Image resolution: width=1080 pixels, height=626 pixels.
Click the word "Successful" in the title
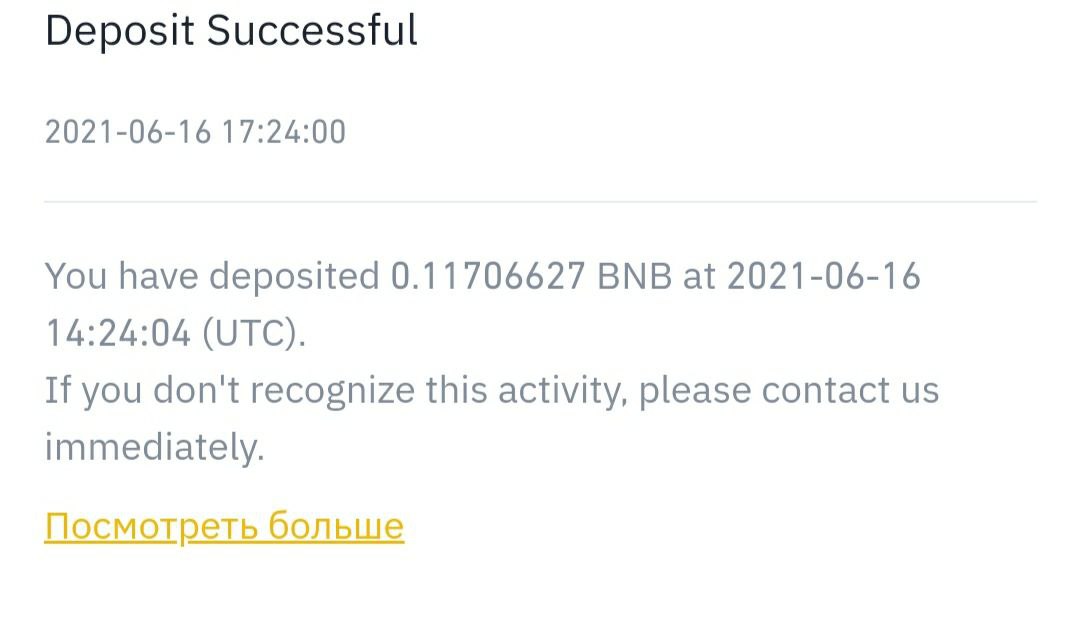312,31
